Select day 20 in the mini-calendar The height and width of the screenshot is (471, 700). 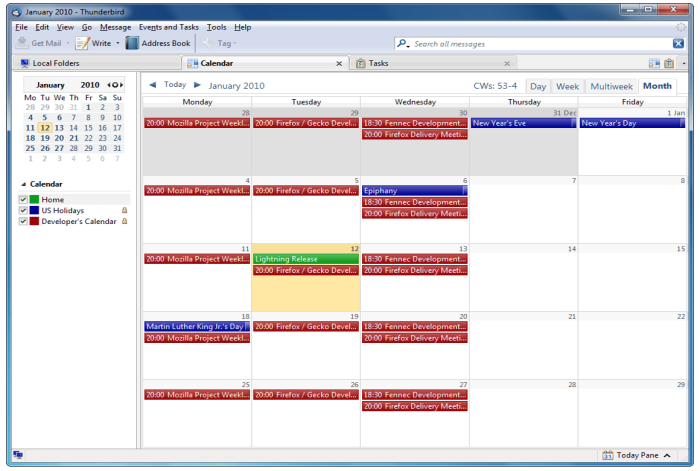pyautogui.click(x=59, y=138)
